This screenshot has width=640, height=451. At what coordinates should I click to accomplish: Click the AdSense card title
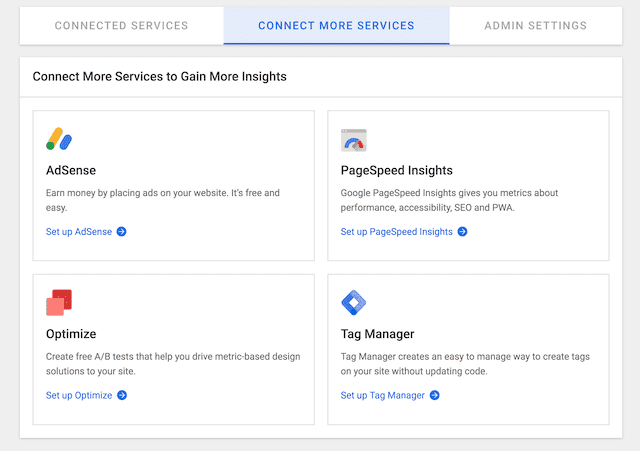tap(71, 170)
